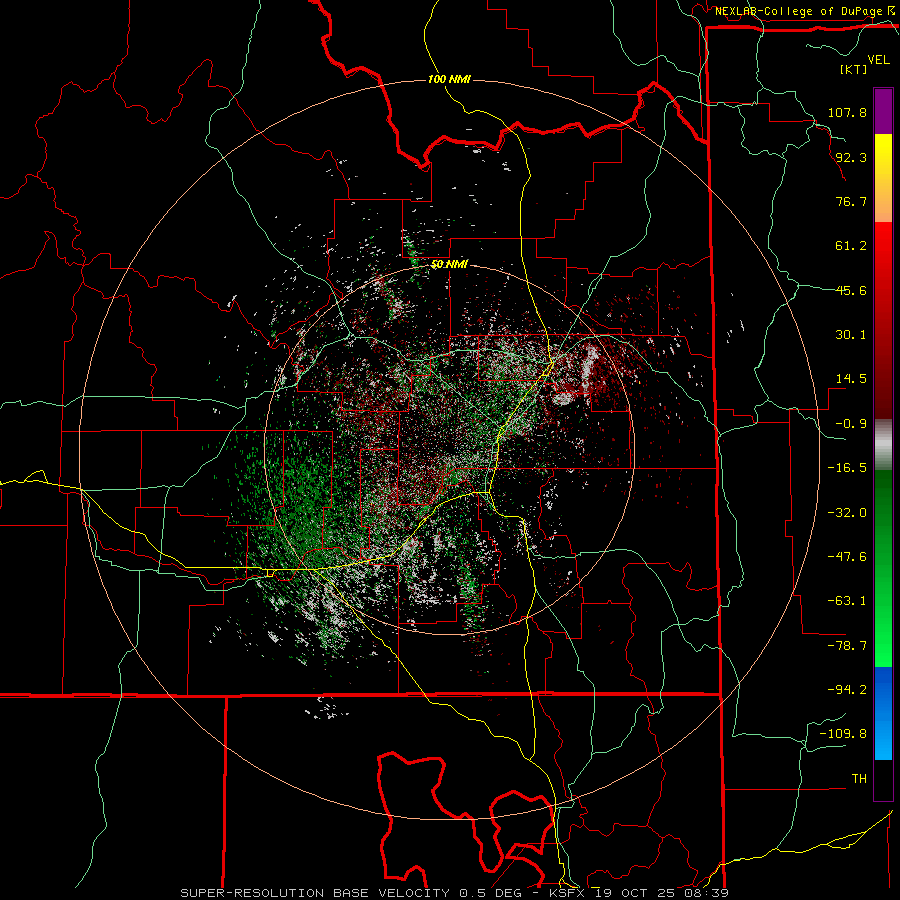This screenshot has height=900, width=900.
Task: Click the -16.5 scale value
Action: [847, 468]
